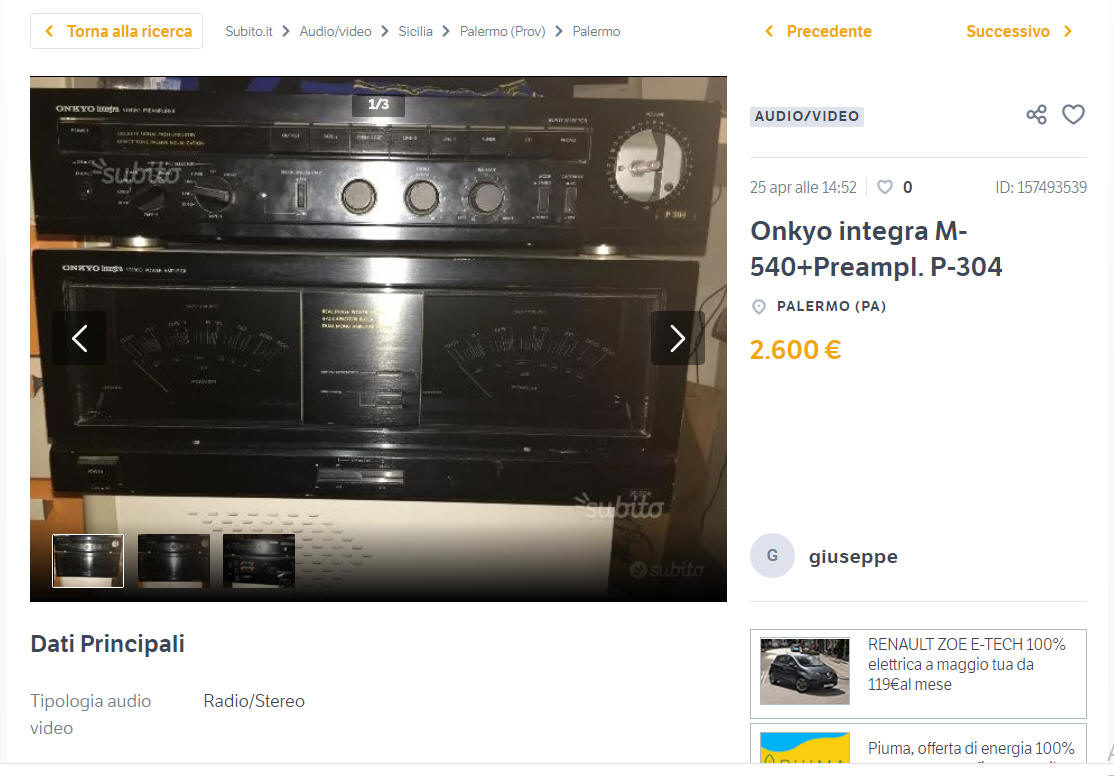
Task: Select the third photo thumbnail
Action: point(259,561)
